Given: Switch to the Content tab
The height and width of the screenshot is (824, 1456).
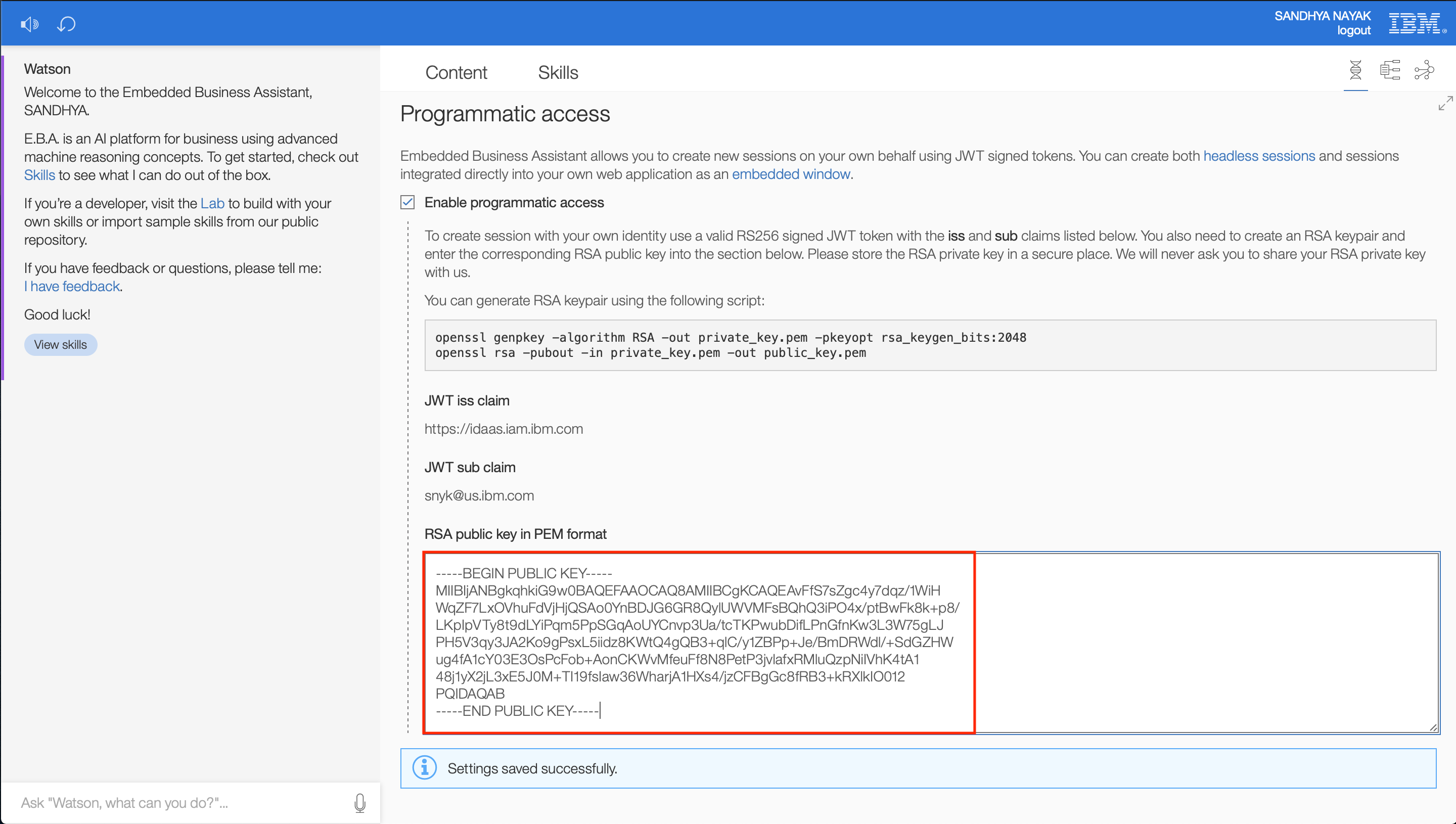Looking at the screenshot, I should (x=456, y=72).
